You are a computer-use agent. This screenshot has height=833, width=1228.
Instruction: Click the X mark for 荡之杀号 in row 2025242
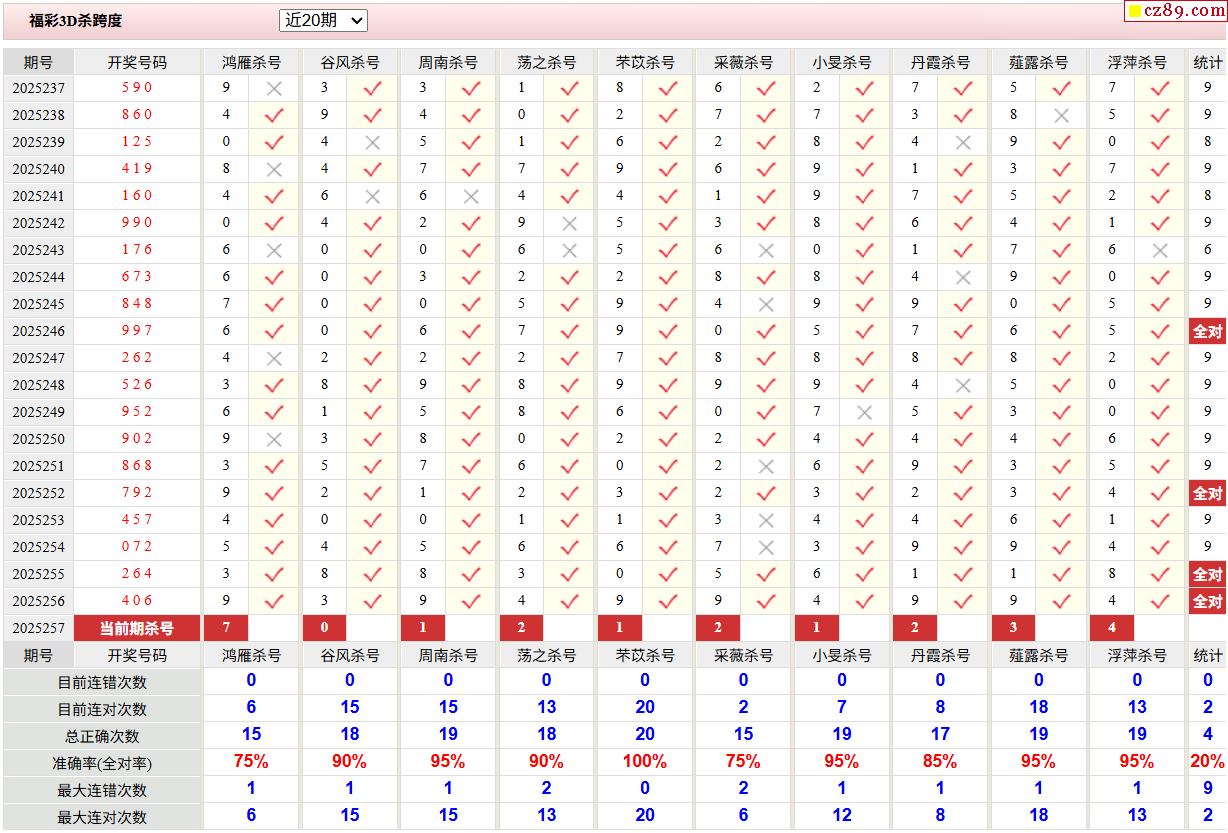[x=569, y=223]
